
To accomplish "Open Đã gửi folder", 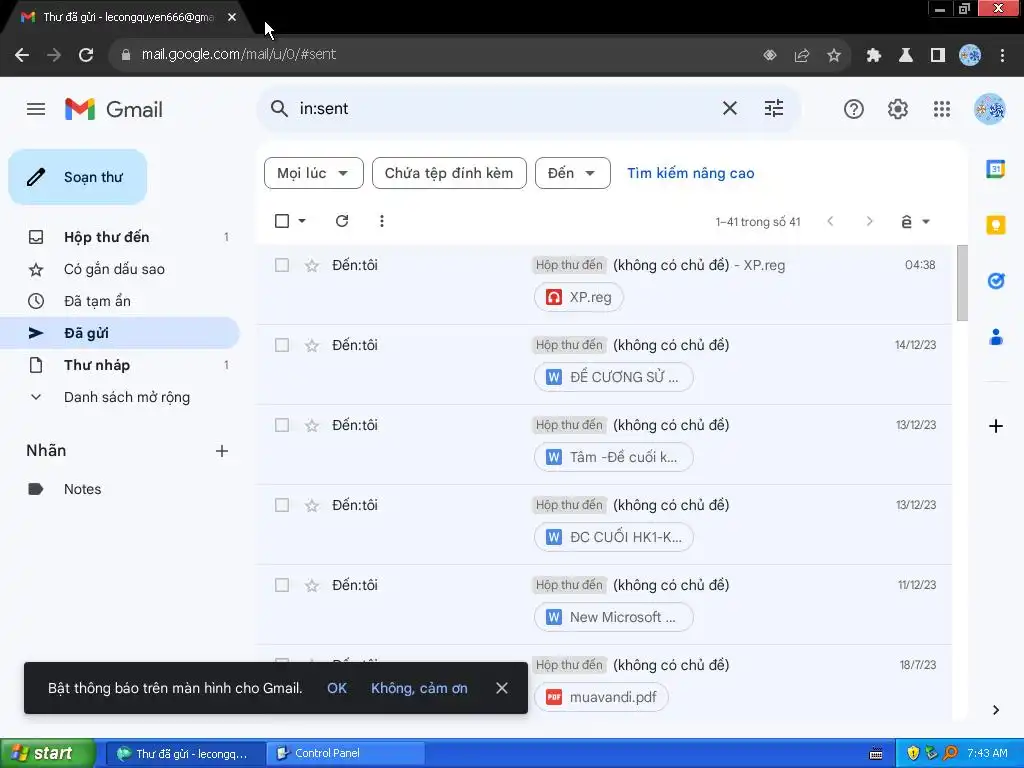I will click(120, 333).
